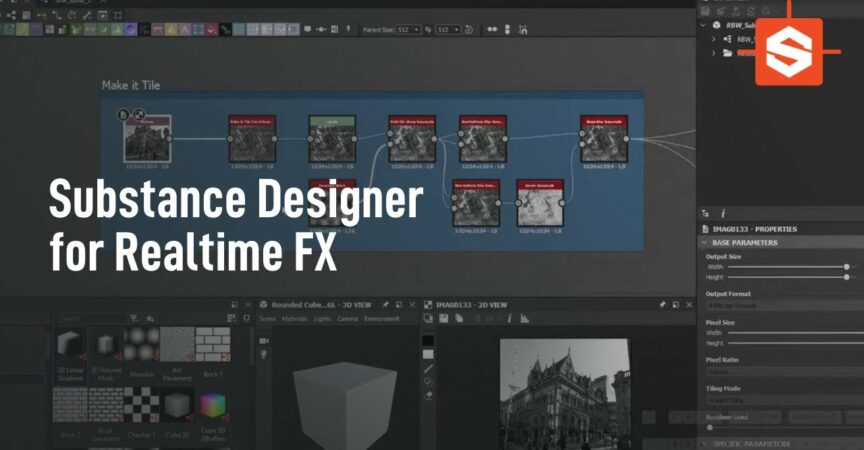Toggle the pin on the 2D view panel
This screenshot has width=864, height=450.
point(662,305)
